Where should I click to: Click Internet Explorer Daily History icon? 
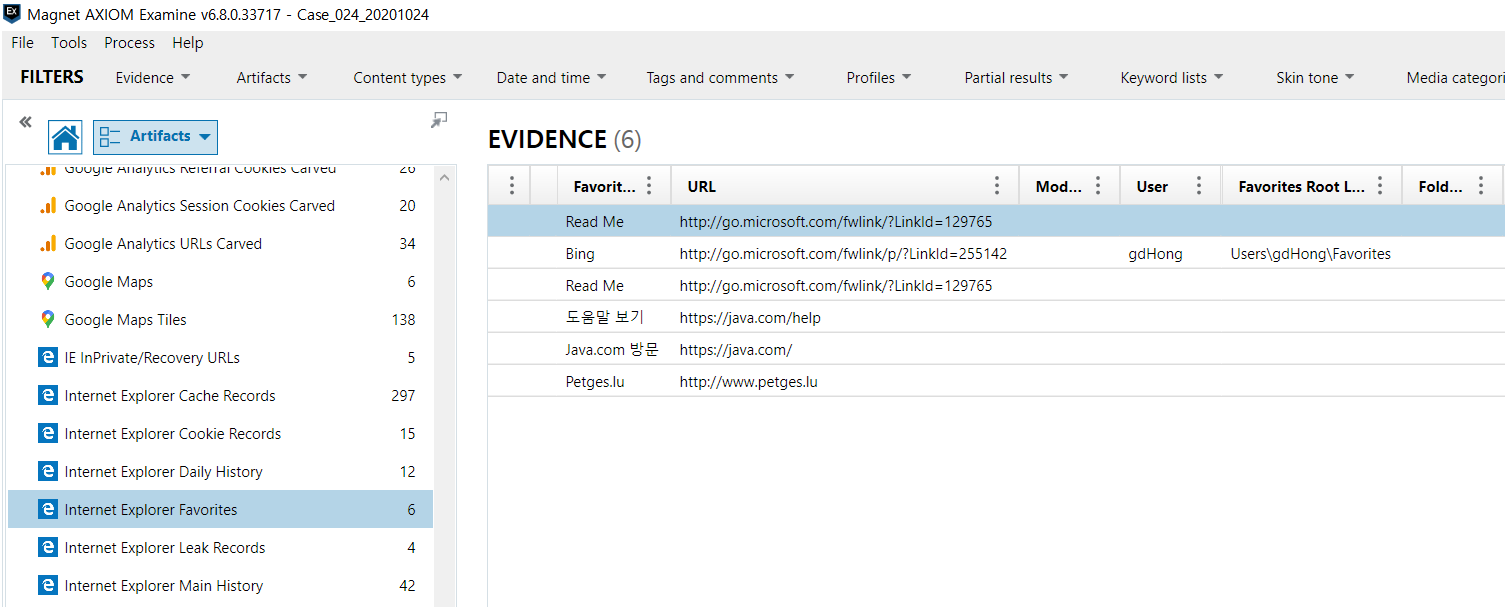[47, 472]
